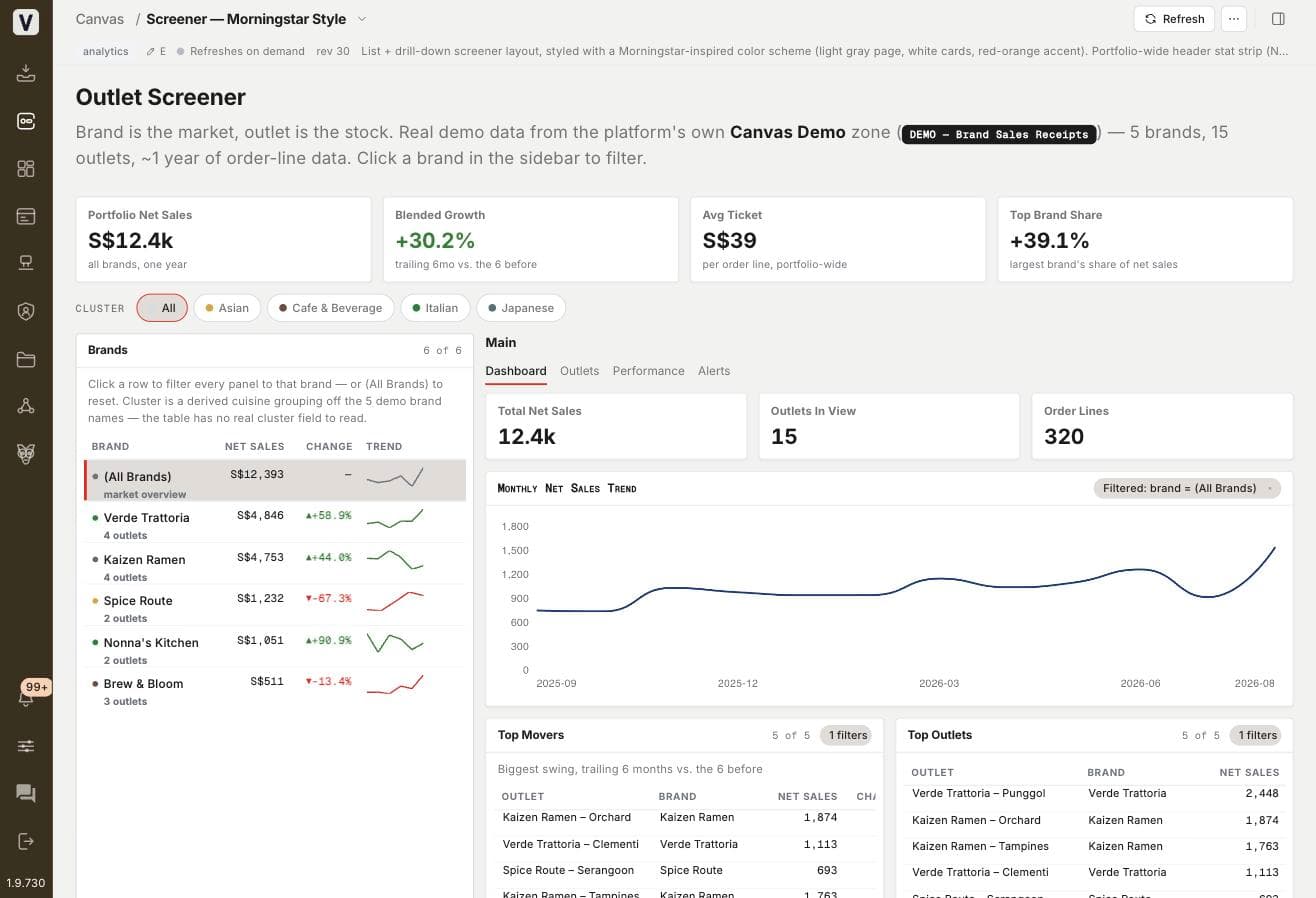Image resolution: width=1316 pixels, height=898 pixels.
Task: Expand the canvas title dropdown chevron
Action: point(362,19)
